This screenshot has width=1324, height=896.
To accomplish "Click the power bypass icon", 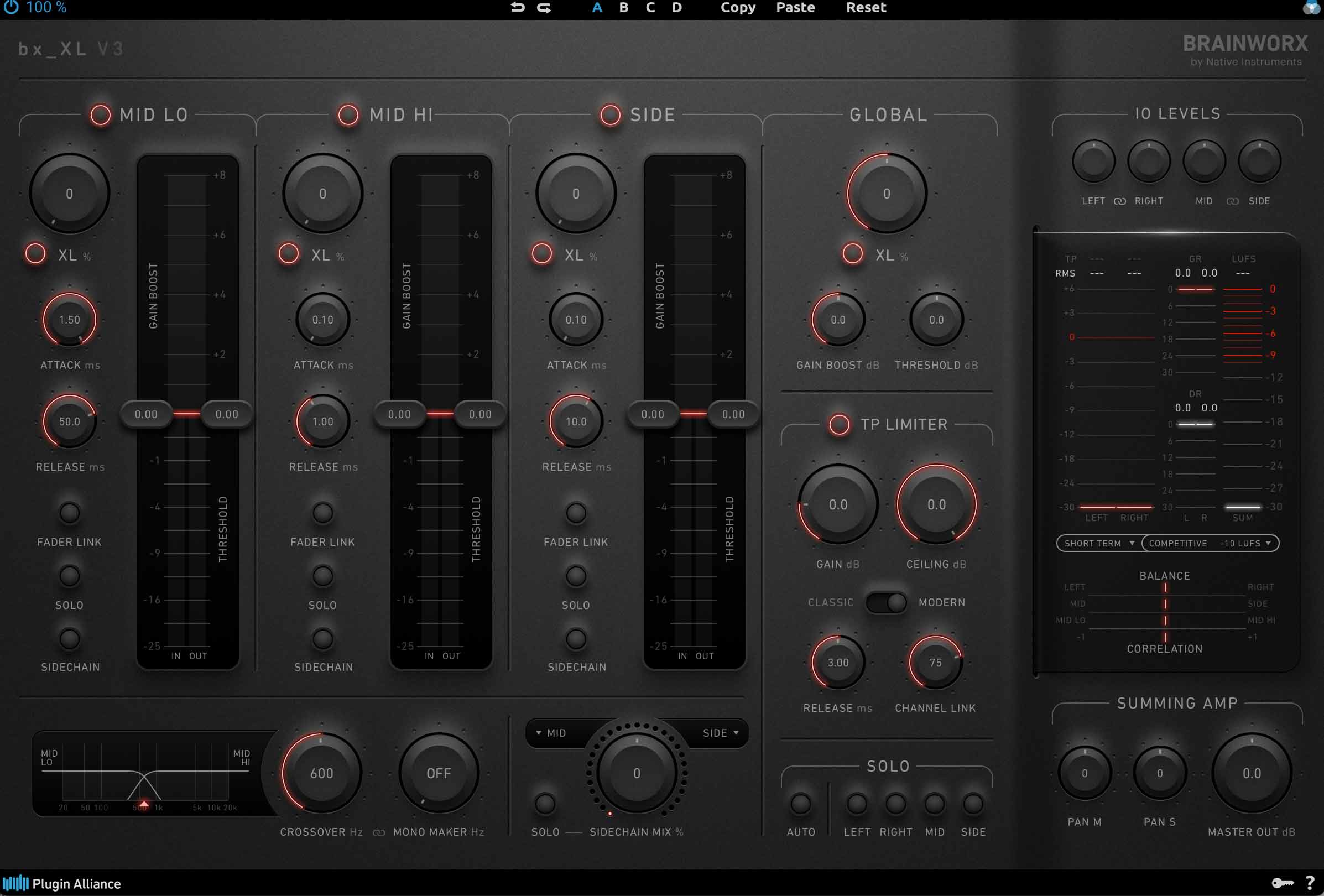I will pyautogui.click(x=11, y=7).
